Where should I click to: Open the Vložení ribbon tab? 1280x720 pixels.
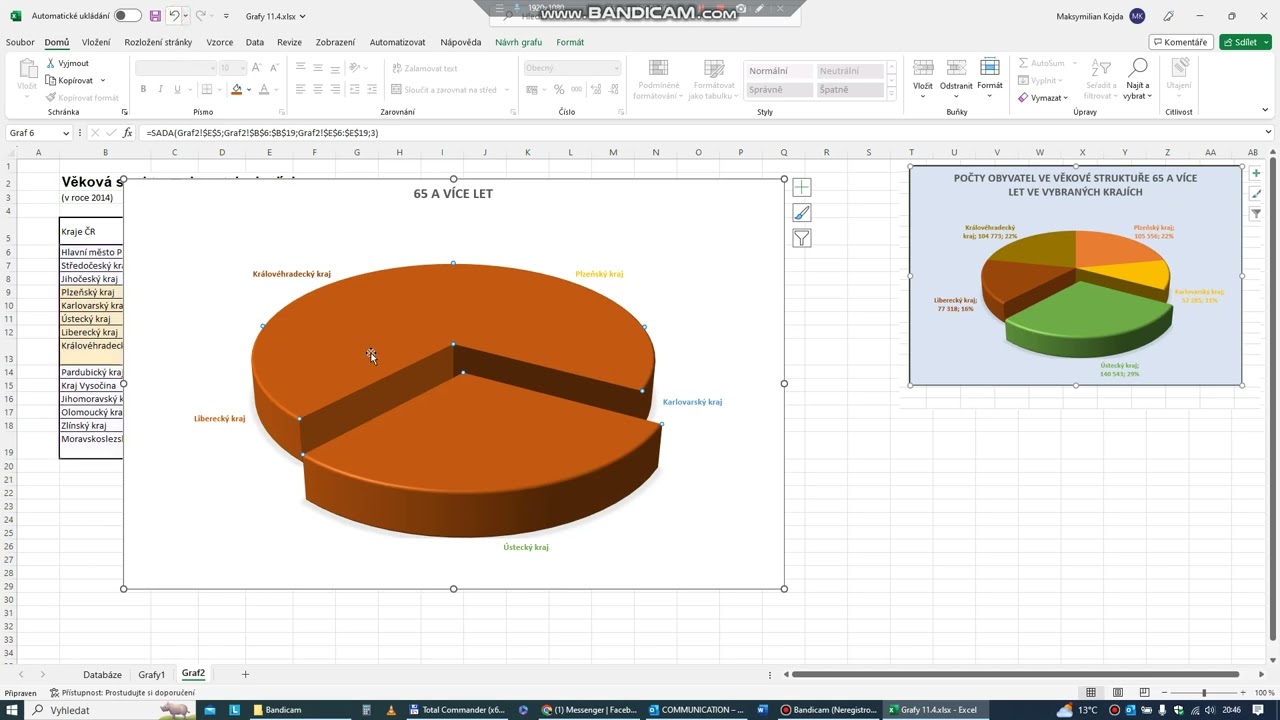click(96, 42)
